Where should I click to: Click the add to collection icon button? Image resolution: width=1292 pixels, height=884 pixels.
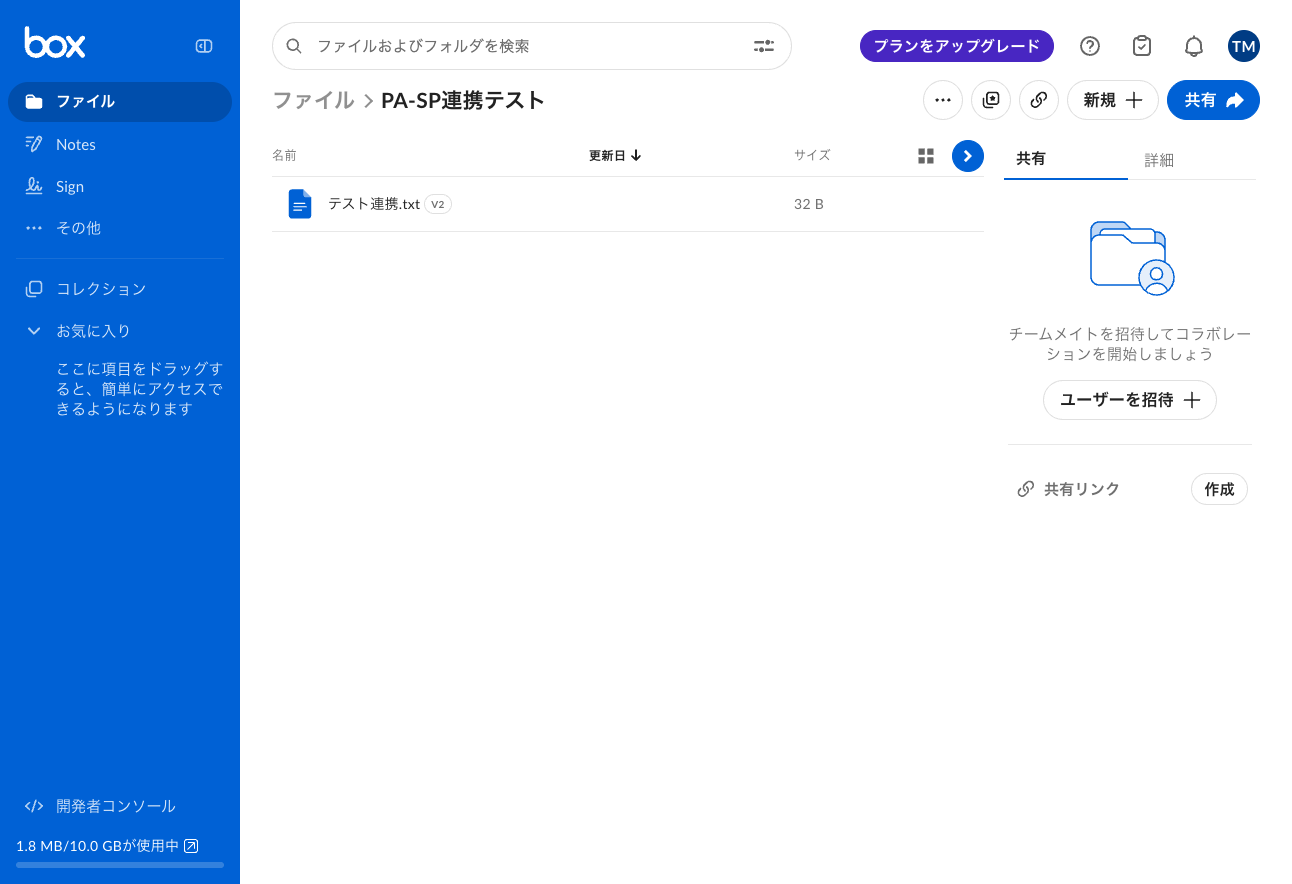(991, 100)
